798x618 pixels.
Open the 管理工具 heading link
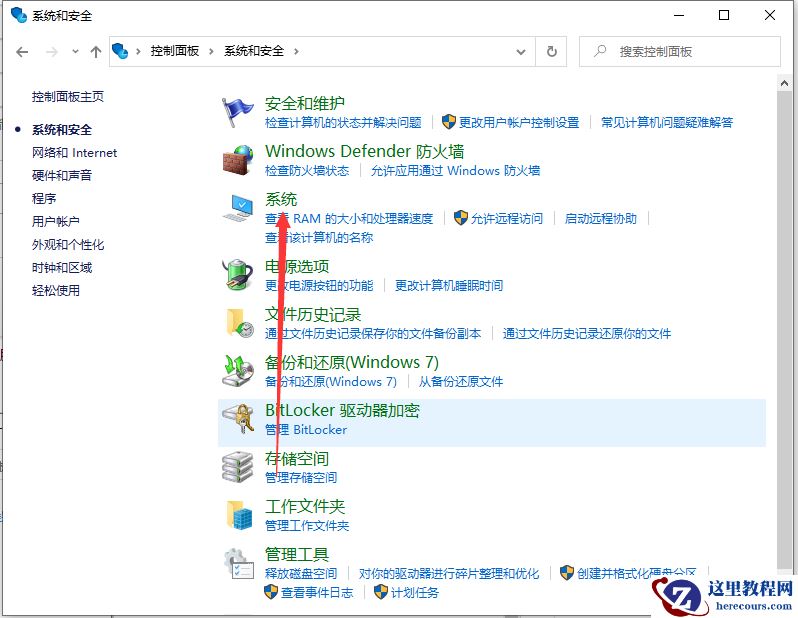point(297,554)
